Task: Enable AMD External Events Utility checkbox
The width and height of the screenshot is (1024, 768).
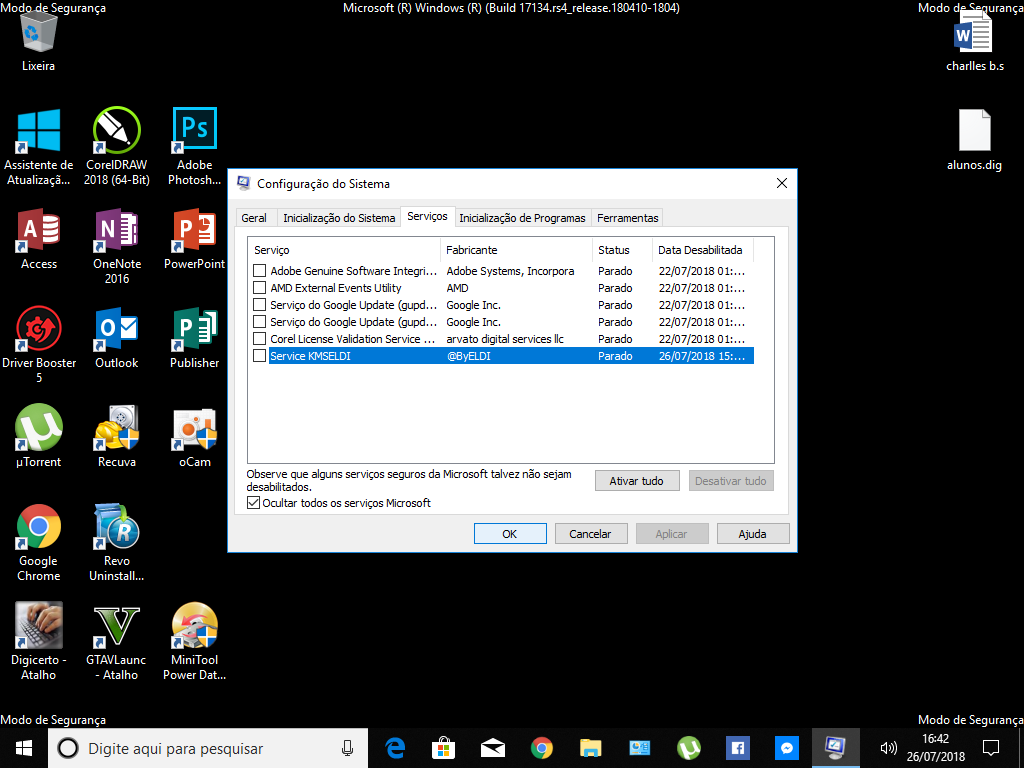Action: [259, 287]
